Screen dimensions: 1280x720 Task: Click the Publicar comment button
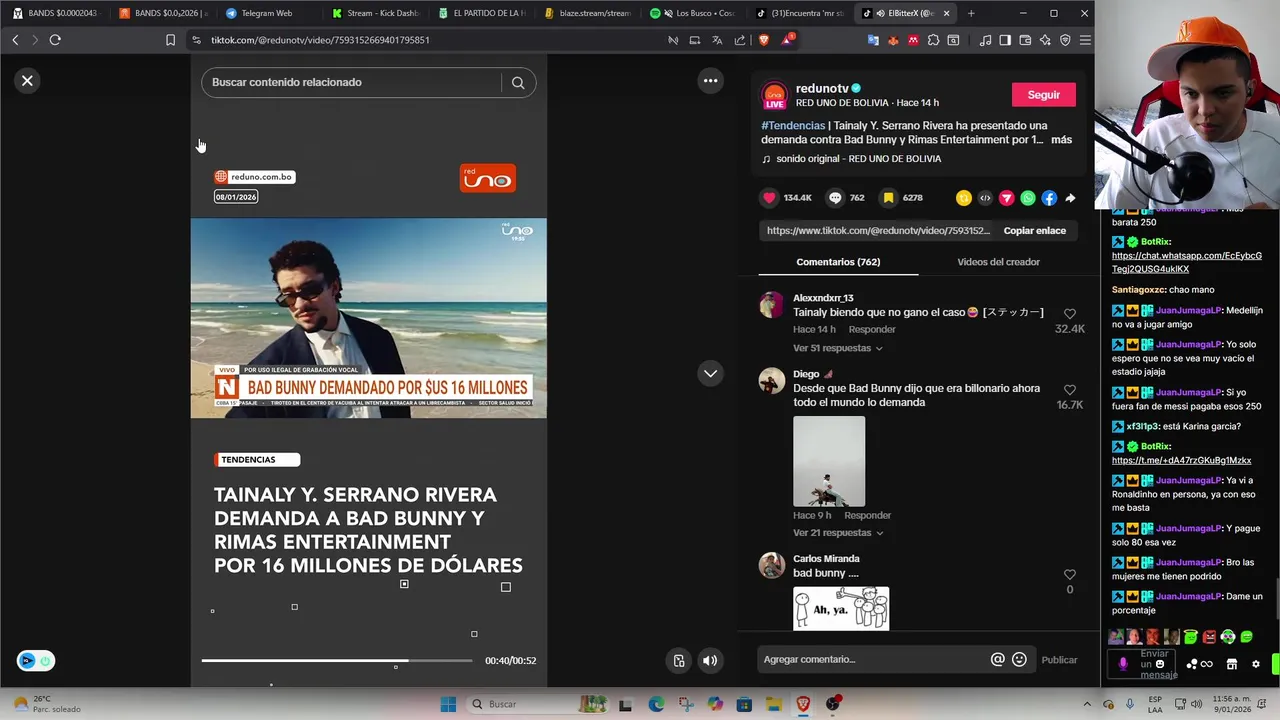point(1059,660)
